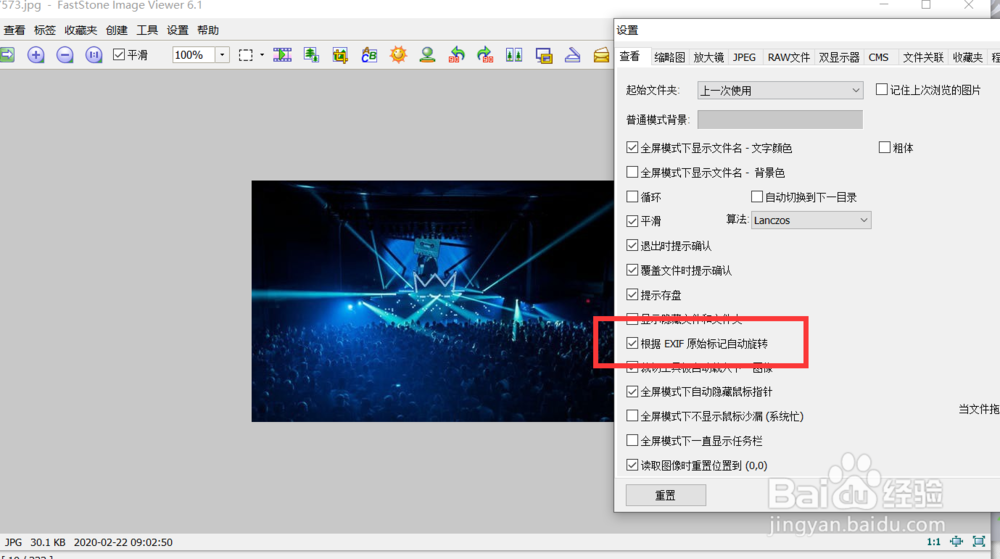Screen dimensions: 1000x559
Task: Click the full screen icon in status bar
Action: [x=979, y=542]
